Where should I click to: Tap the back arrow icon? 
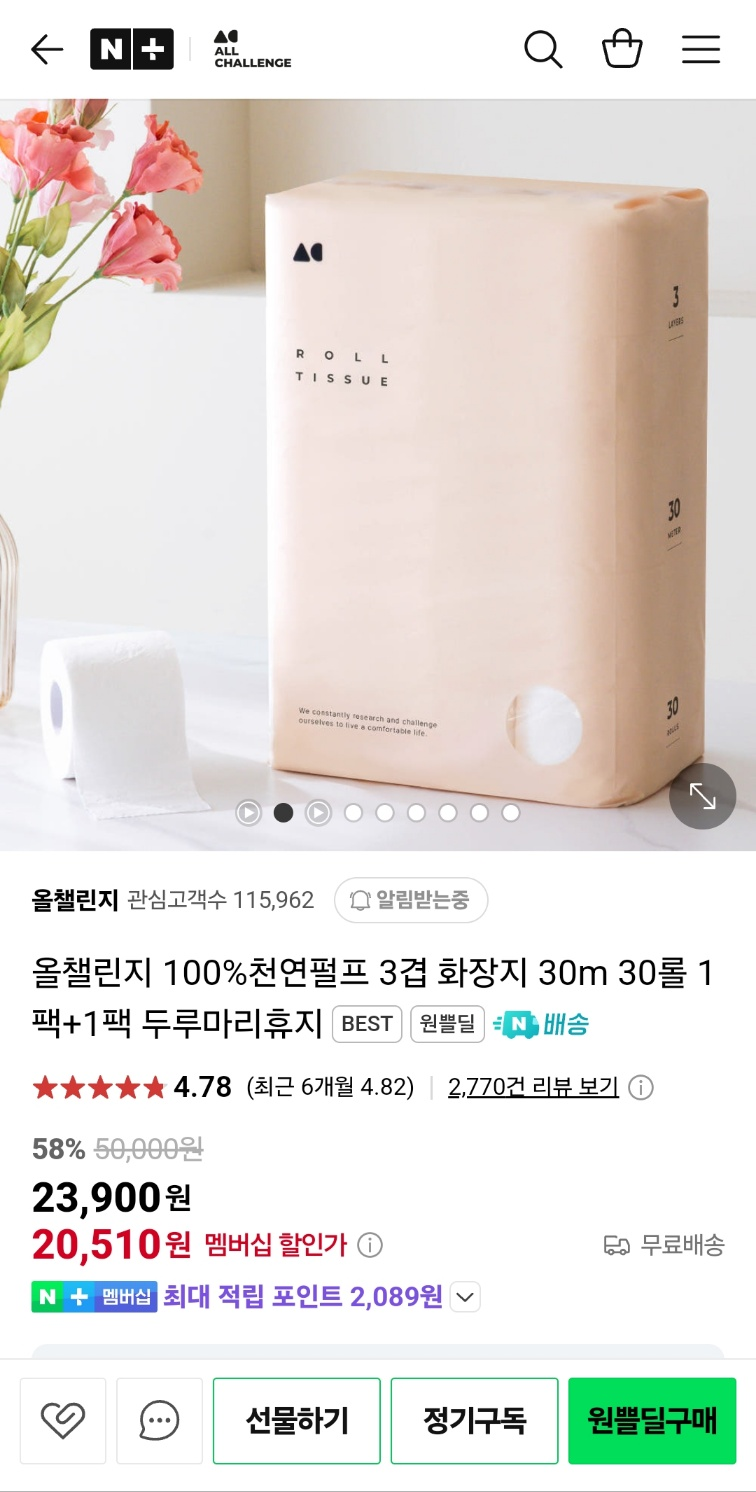pos(47,49)
